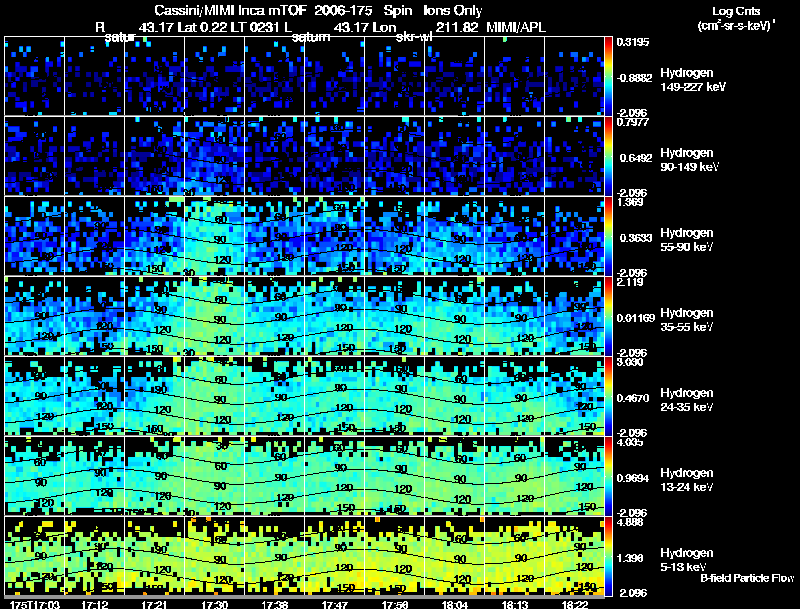Click the MIMI/APL text in header

[x=517, y=26]
